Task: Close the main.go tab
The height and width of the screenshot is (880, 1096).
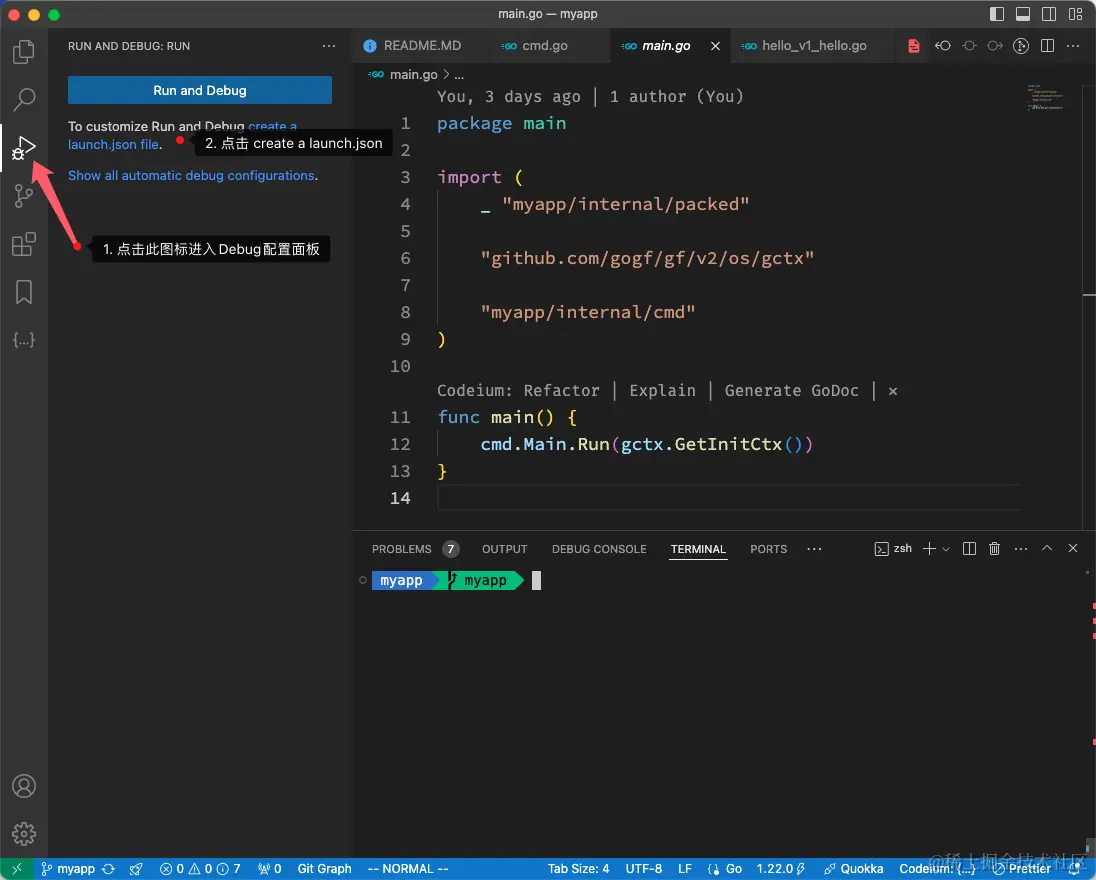Action: click(715, 46)
